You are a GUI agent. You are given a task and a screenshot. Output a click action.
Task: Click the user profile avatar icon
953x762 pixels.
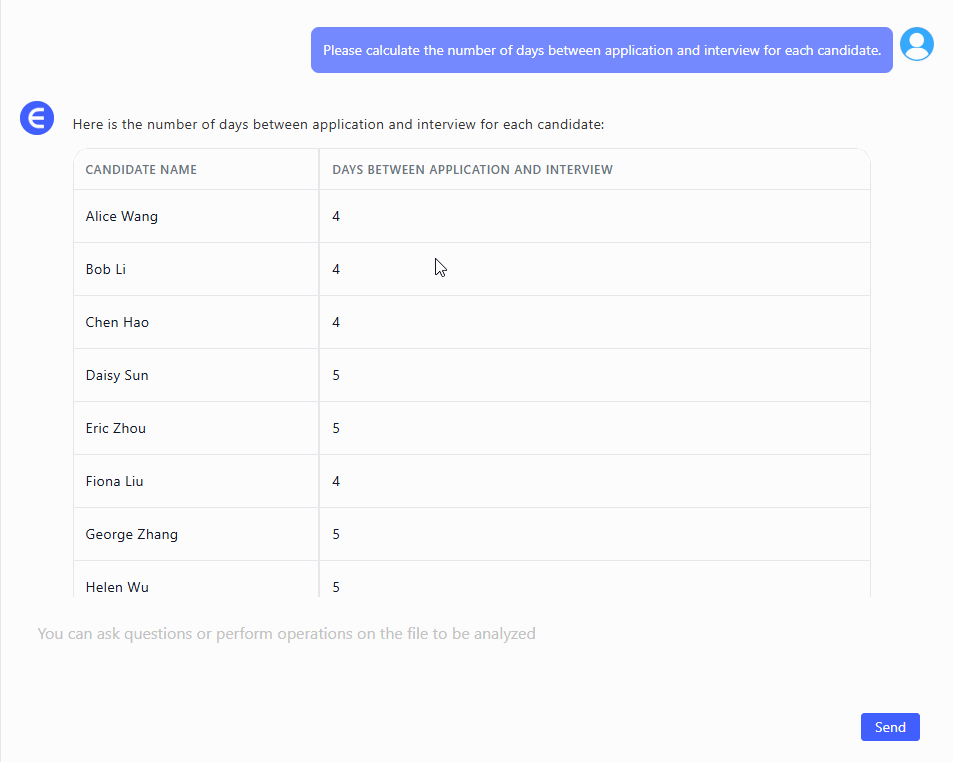[x=916, y=44]
